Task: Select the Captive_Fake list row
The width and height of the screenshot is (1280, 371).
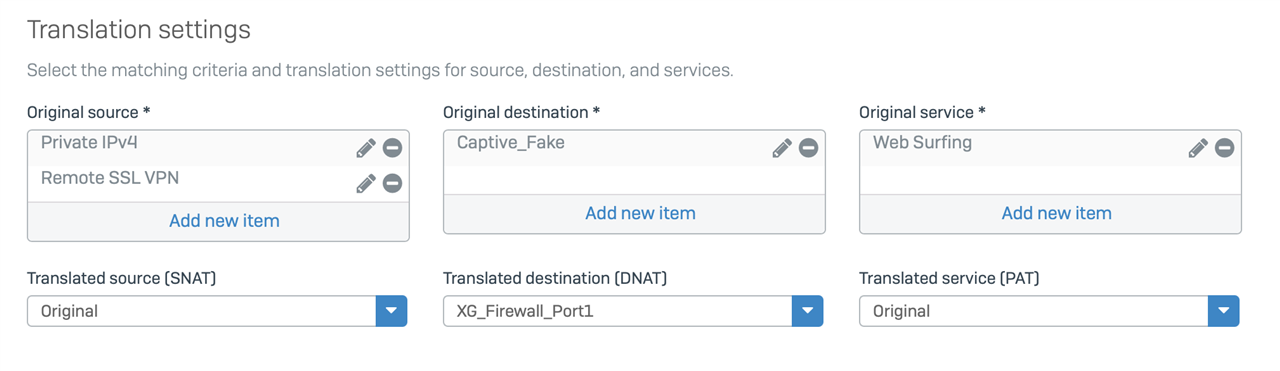Action: pyautogui.click(x=634, y=148)
